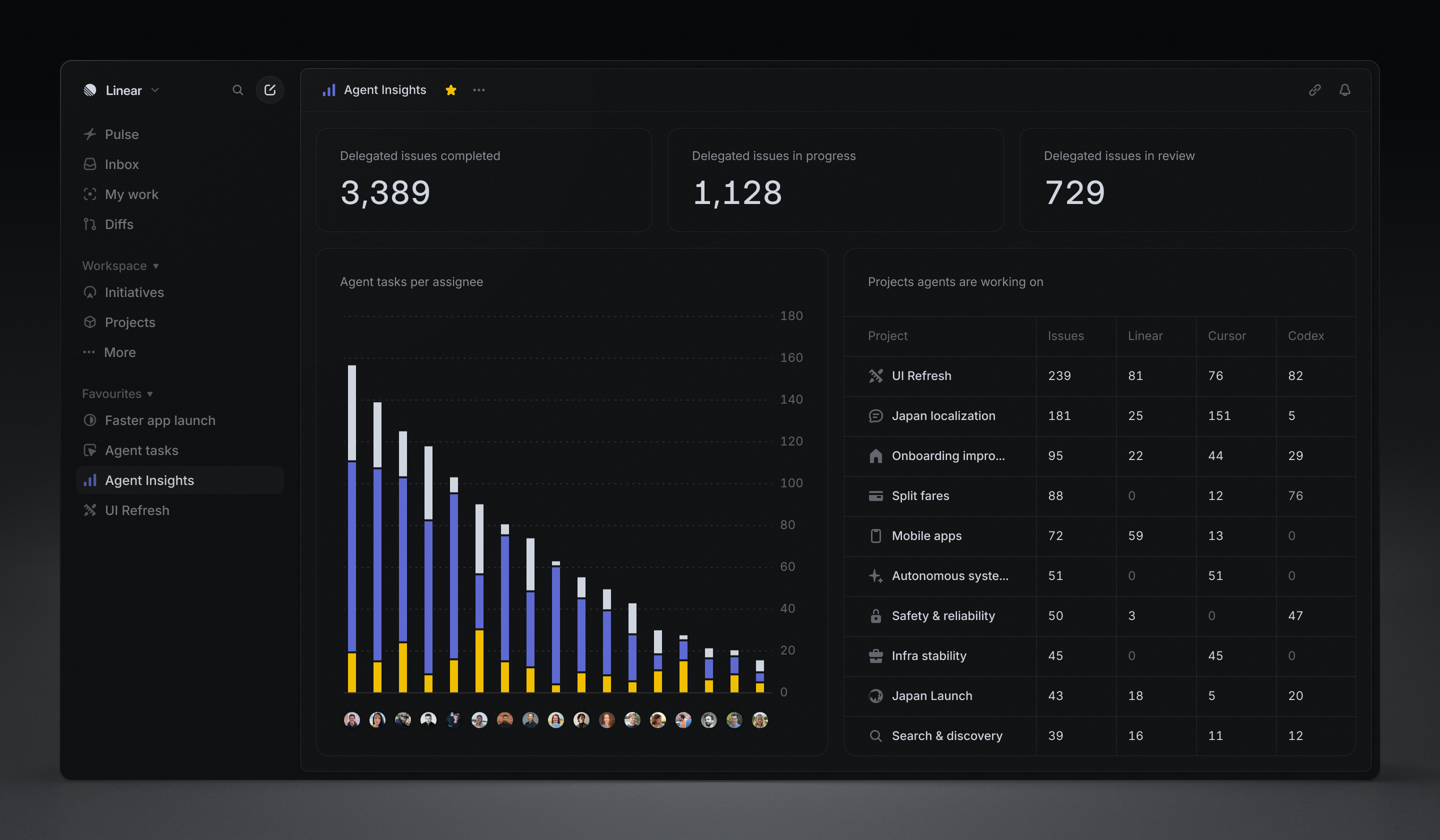Screen dimensions: 1440x840
Task: Open Inbox in the sidebar
Action: [x=179, y=164]
